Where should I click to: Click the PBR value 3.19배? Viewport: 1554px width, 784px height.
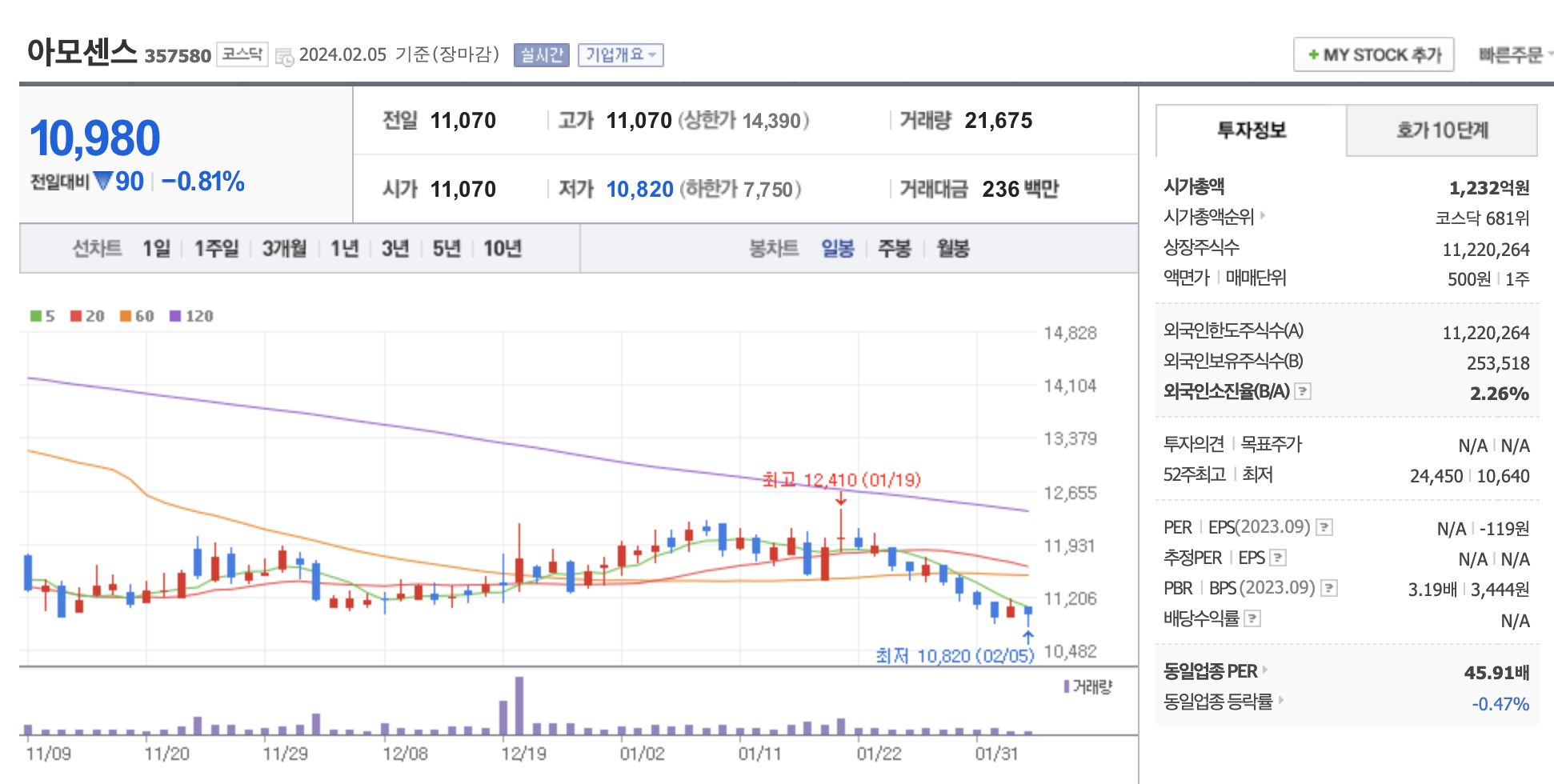pyautogui.click(x=1432, y=590)
